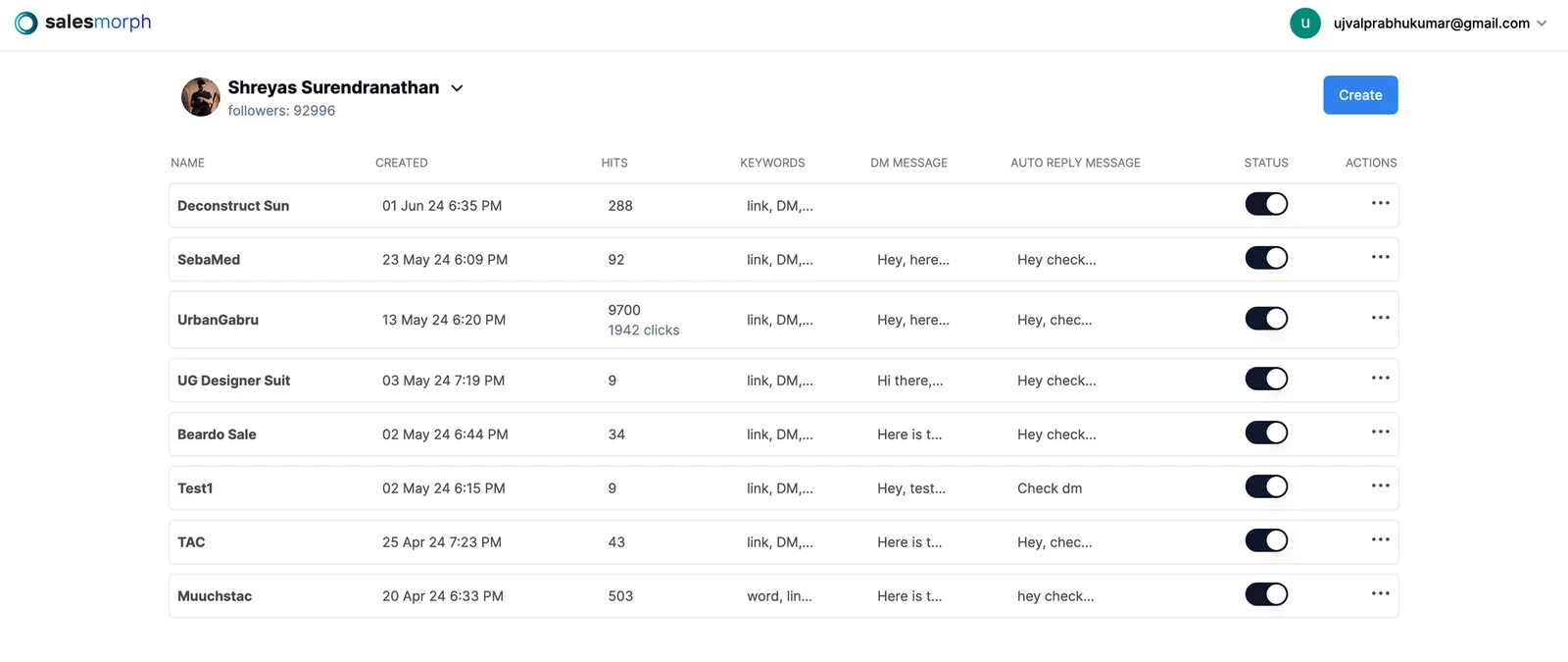1568x662 pixels.
Task: Select the Muuchstac campaign name
Action: pyautogui.click(x=215, y=596)
